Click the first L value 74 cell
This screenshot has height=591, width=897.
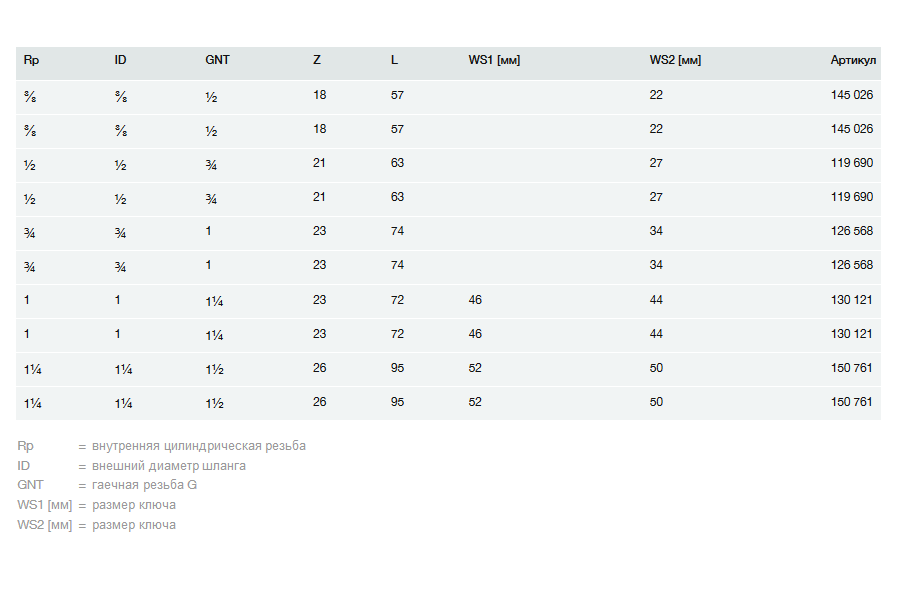397,231
